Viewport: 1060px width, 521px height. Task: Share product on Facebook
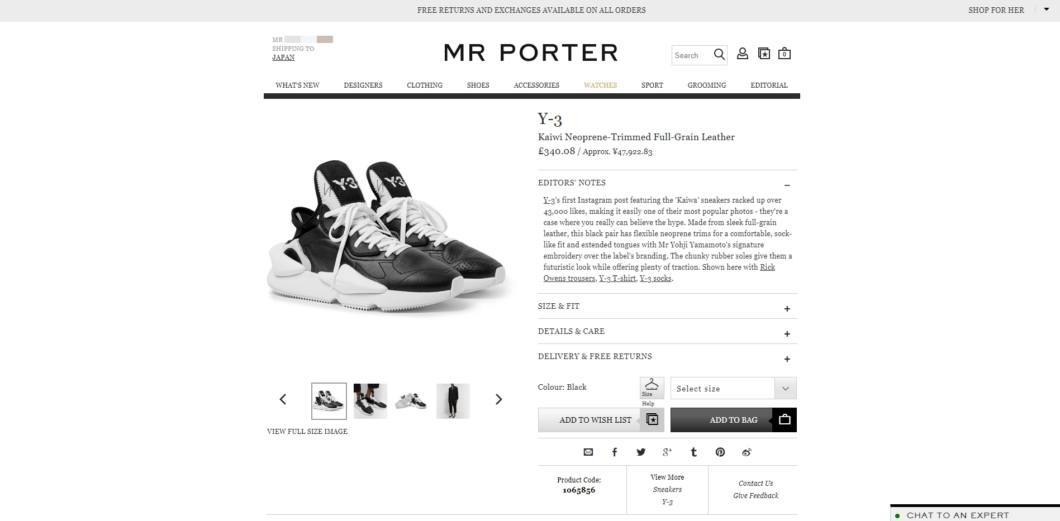tap(615, 452)
